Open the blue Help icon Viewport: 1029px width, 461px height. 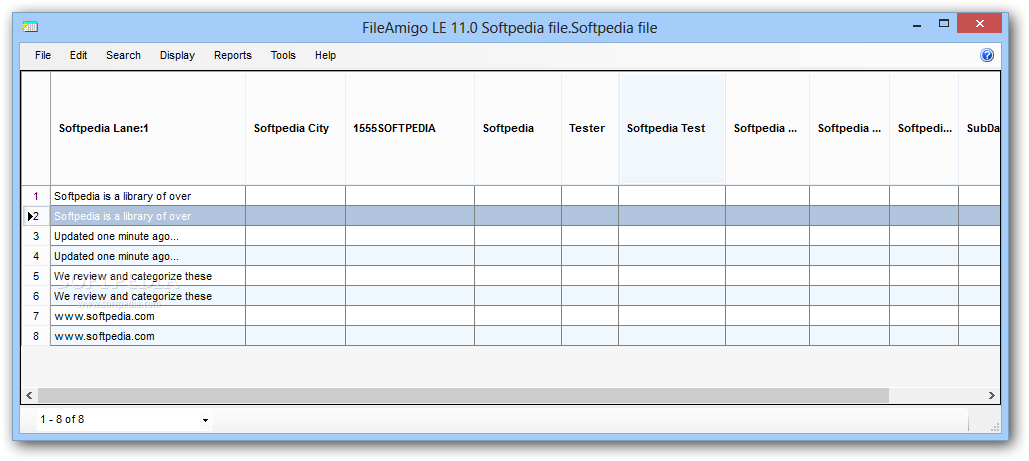pos(986,55)
